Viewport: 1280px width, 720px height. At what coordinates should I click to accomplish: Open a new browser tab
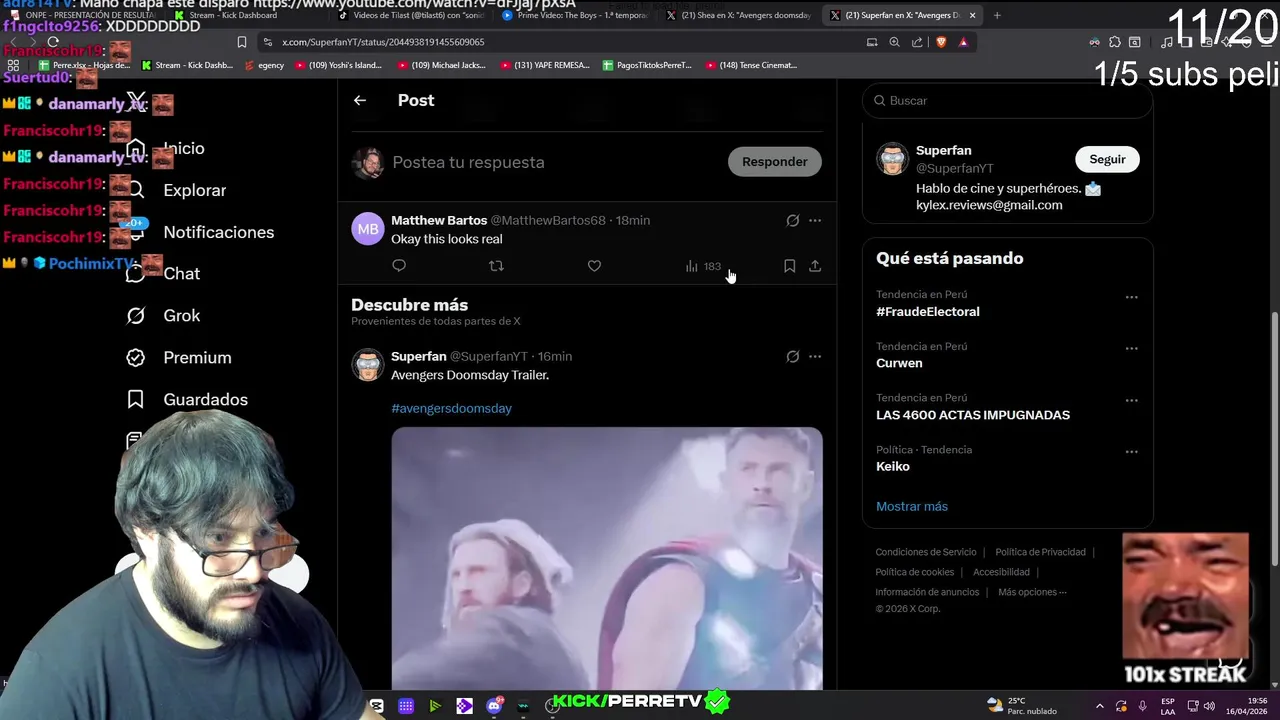(997, 15)
